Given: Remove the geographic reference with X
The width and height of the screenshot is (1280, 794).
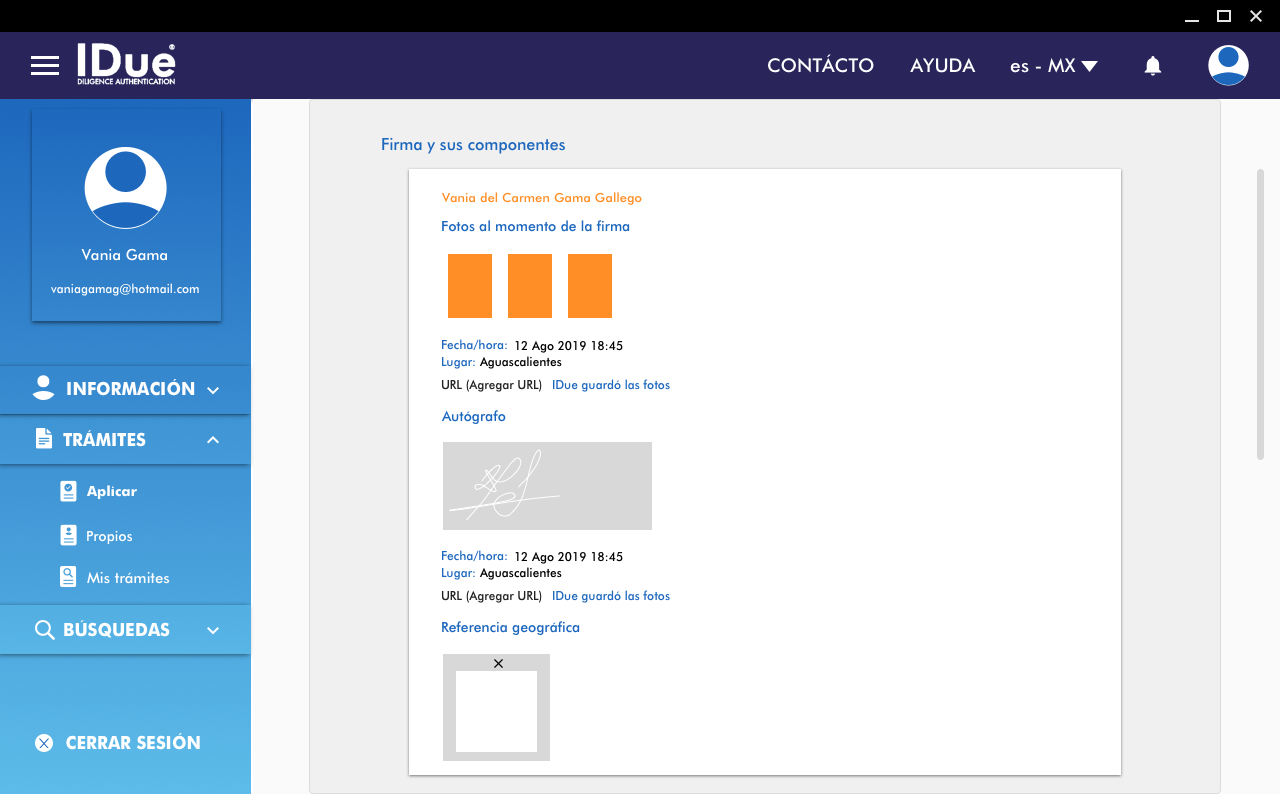Looking at the screenshot, I should point(498,664).
